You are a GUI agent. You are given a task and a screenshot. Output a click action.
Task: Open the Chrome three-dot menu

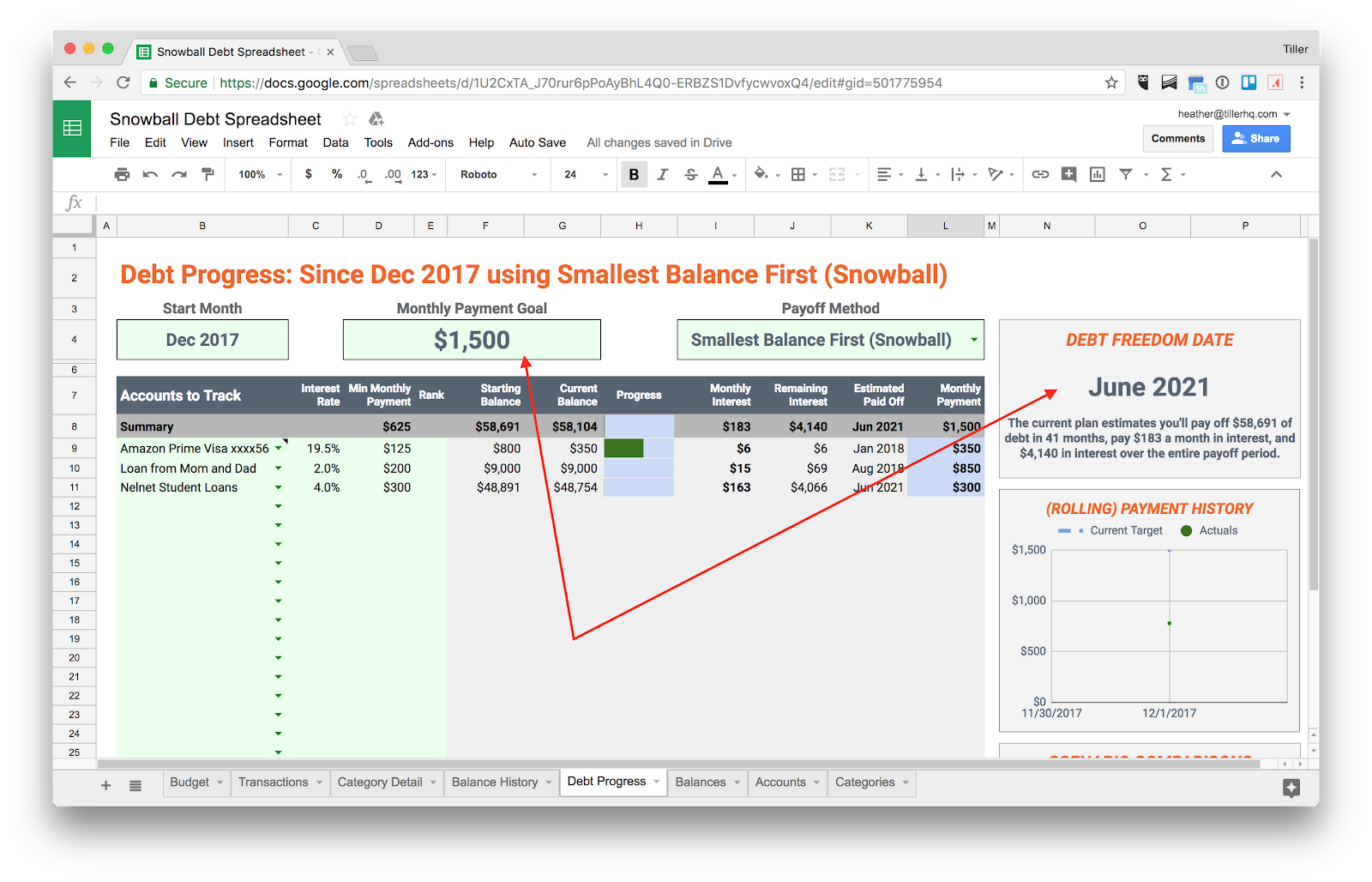[1302, 82]
